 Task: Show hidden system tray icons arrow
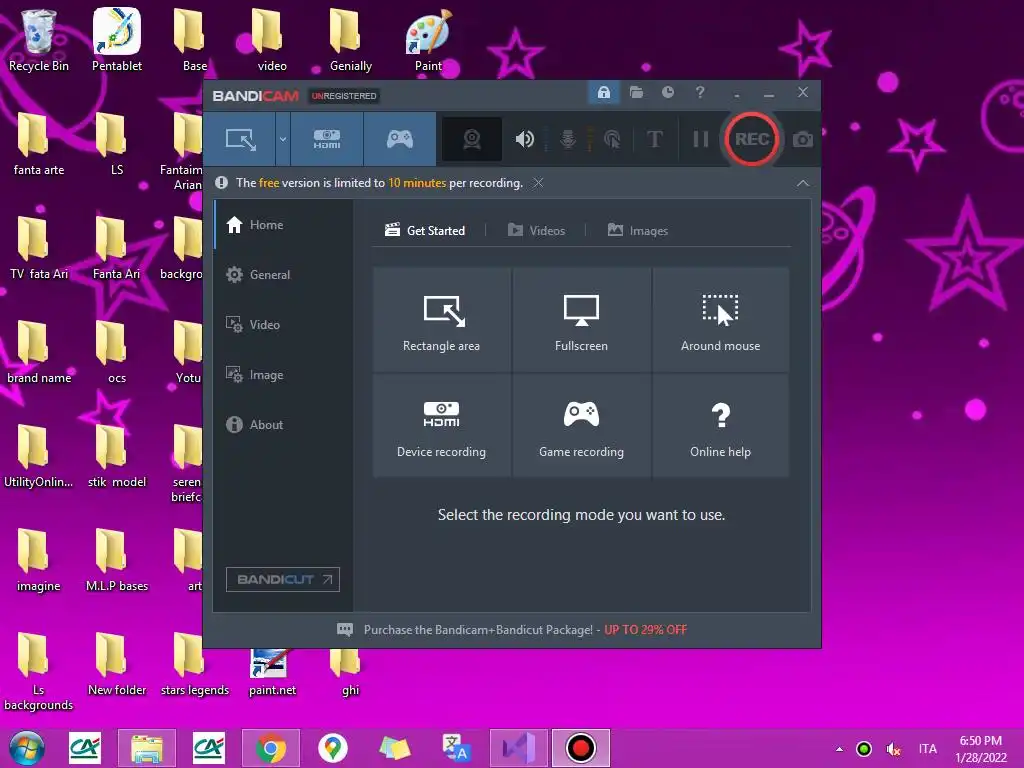[x=839, y=749]
